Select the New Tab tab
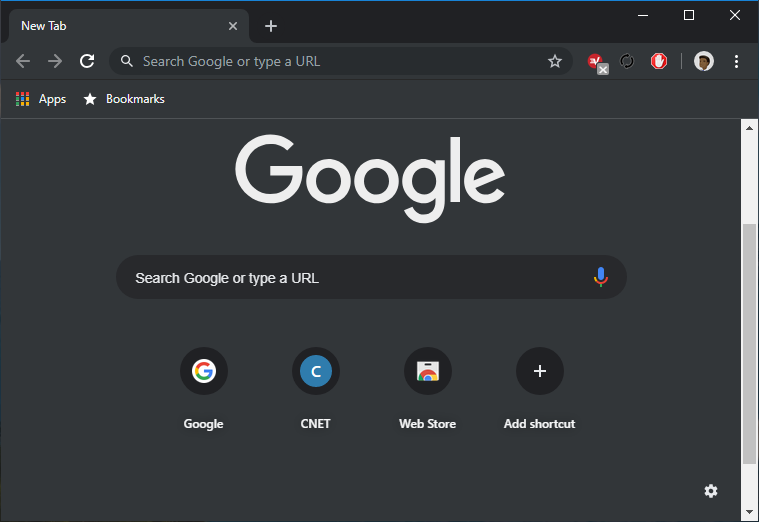The height and width of the screenshot is (522, 759). (129, 26)
